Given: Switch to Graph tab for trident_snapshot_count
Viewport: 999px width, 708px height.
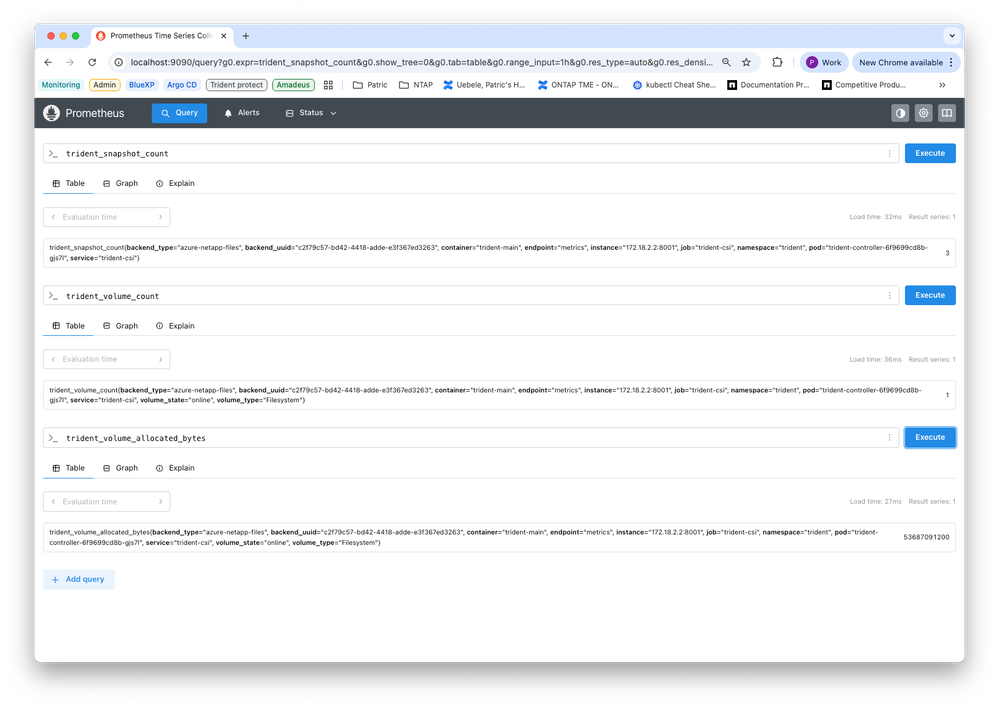Looking at the screenshot, I should pyautogui.click(x=120, y=184).
